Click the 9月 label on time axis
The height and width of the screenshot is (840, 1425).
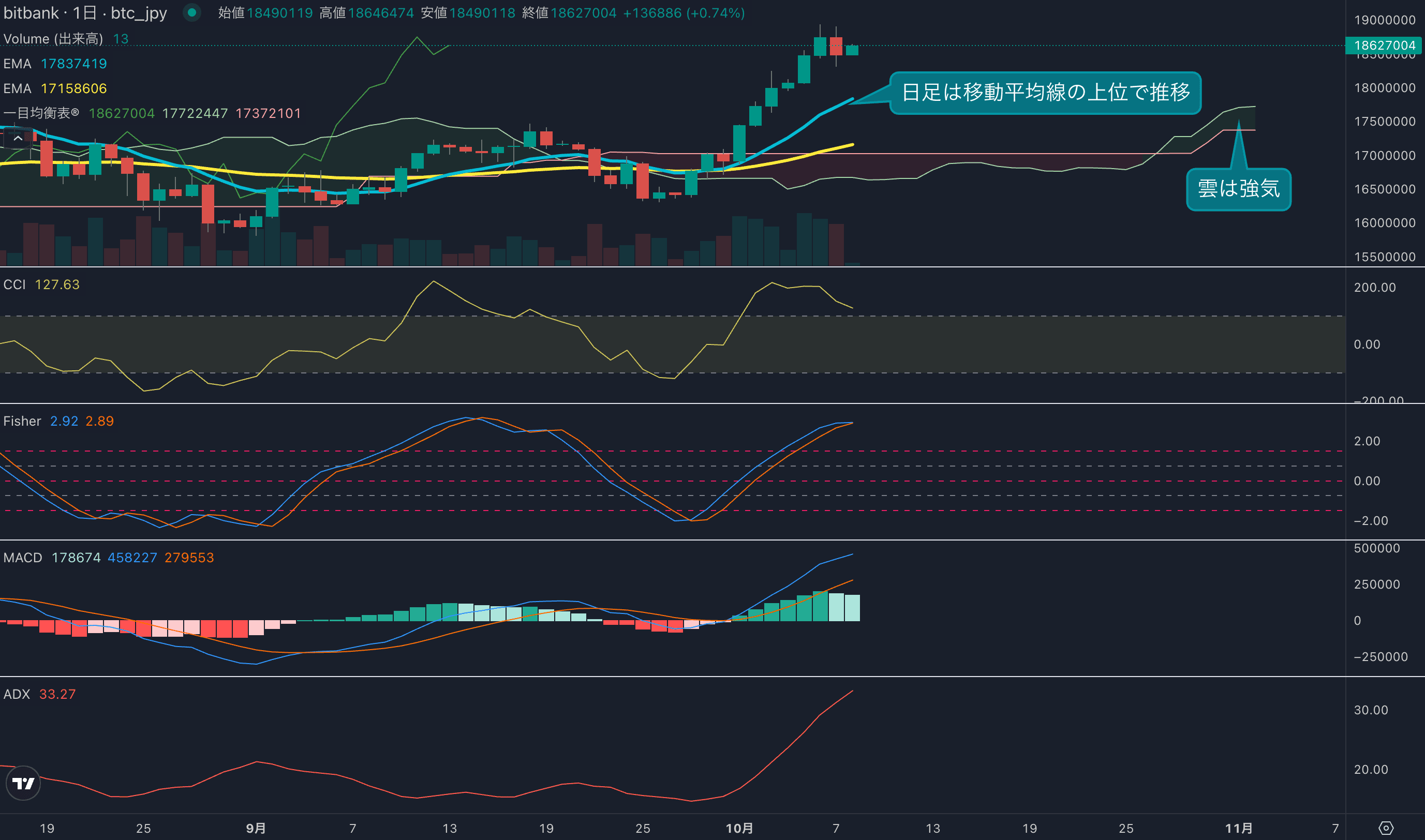tap(256, 828)
